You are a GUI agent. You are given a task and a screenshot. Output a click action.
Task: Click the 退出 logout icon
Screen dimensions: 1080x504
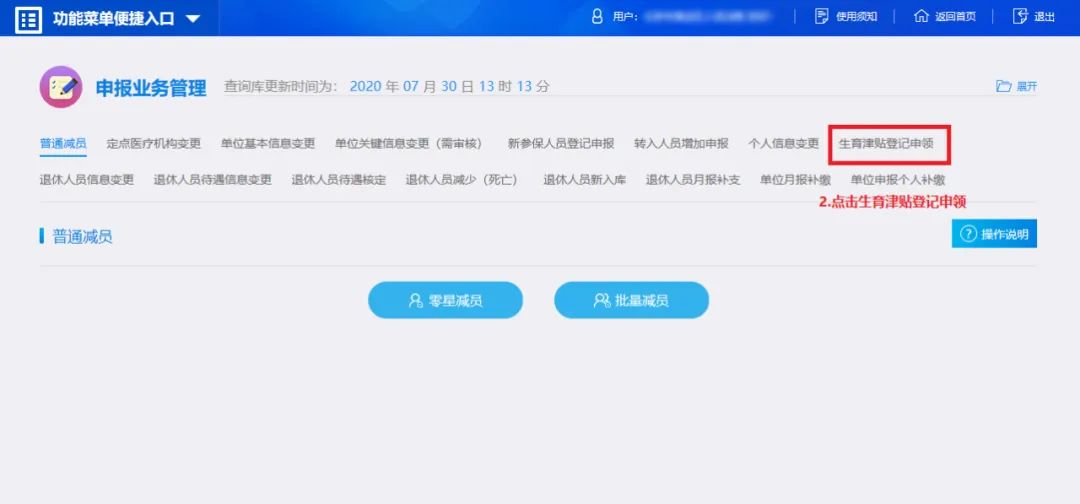pyautogui.click(x=1020, y=17)
